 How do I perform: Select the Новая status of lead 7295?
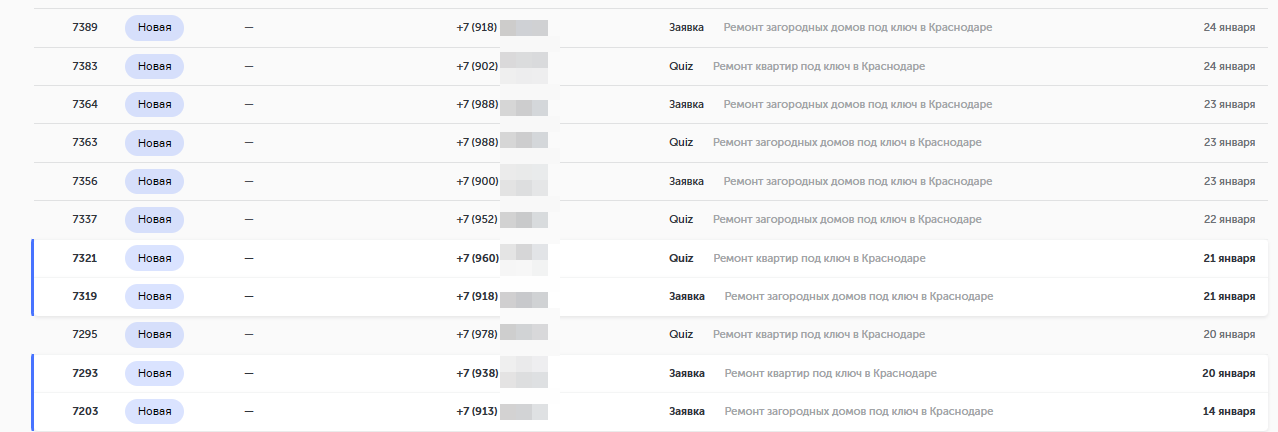(154, 334)
